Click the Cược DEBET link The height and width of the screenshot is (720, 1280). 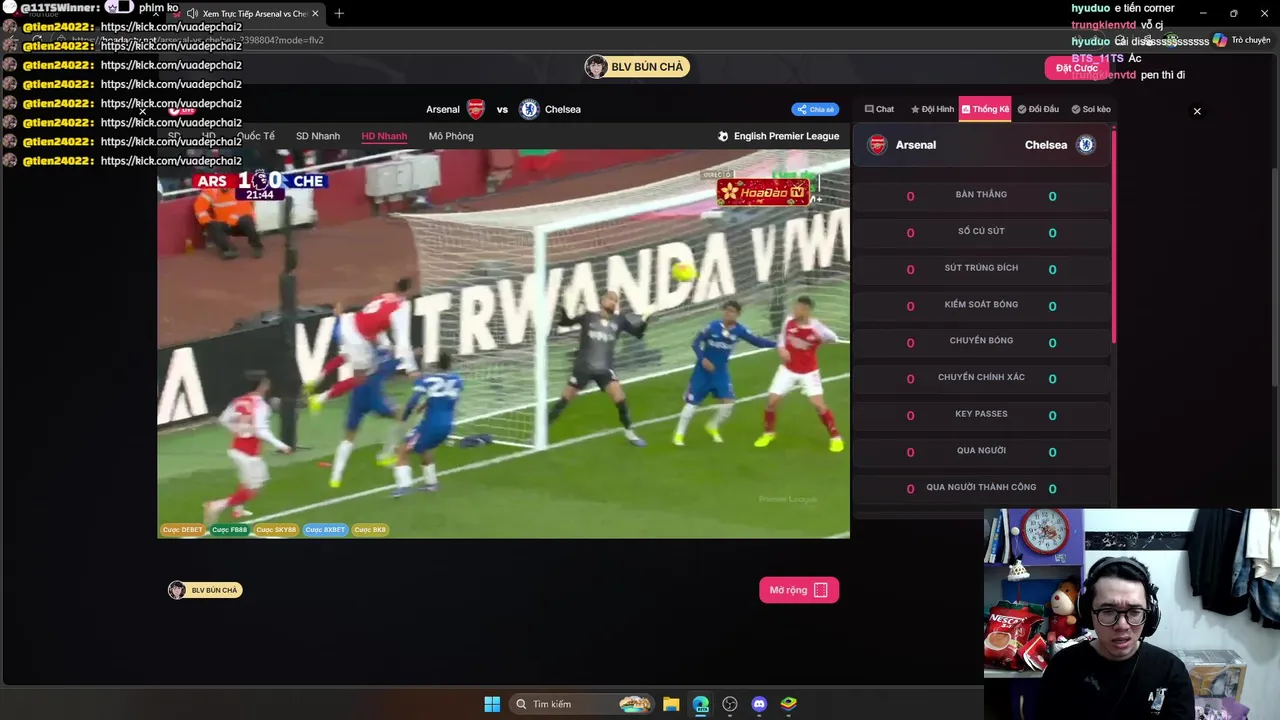182,530
